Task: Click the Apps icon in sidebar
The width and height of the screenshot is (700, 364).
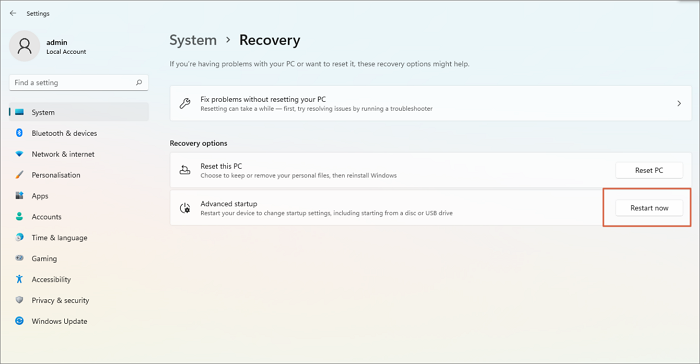Action: [x=19, y=196]
